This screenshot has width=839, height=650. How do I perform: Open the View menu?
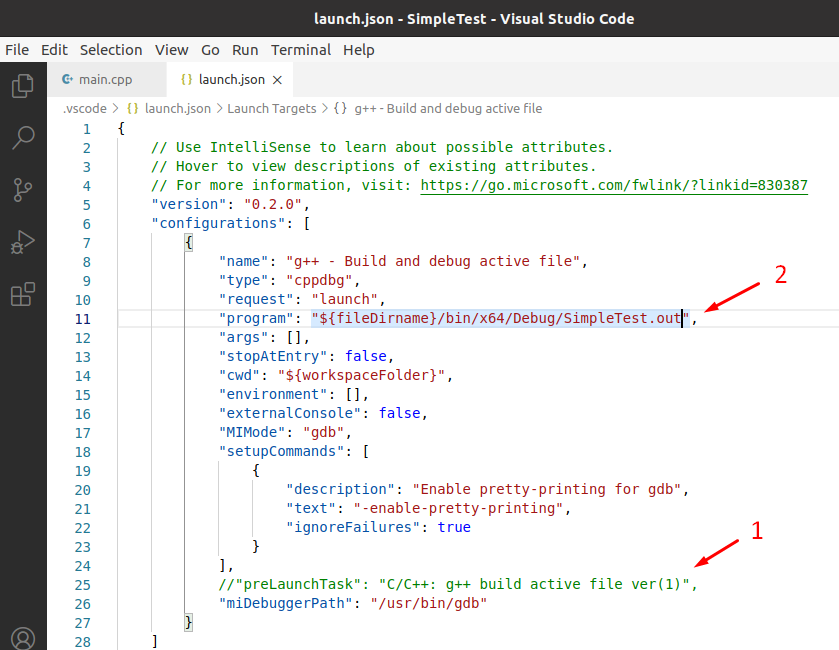[x=171, y=50]
